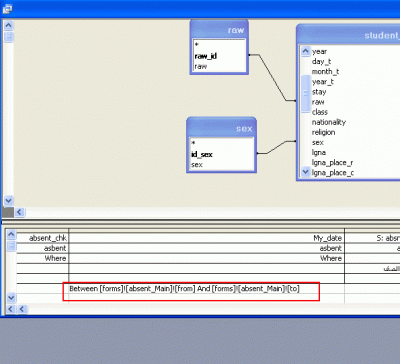This screenshot has height=364, width=400.
Task: Select the day_t field in the student table
Action: click(321, 61)
